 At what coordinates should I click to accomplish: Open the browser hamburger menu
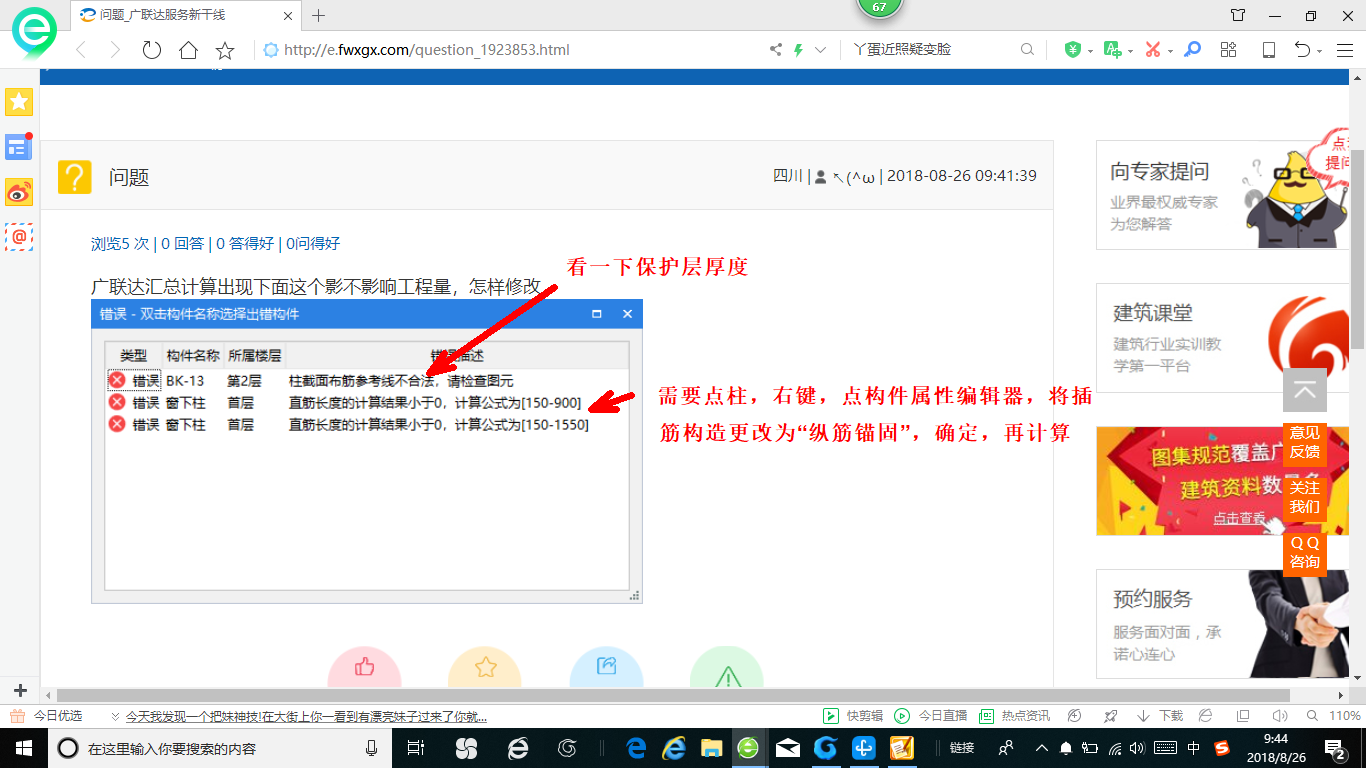(1345, 49)
